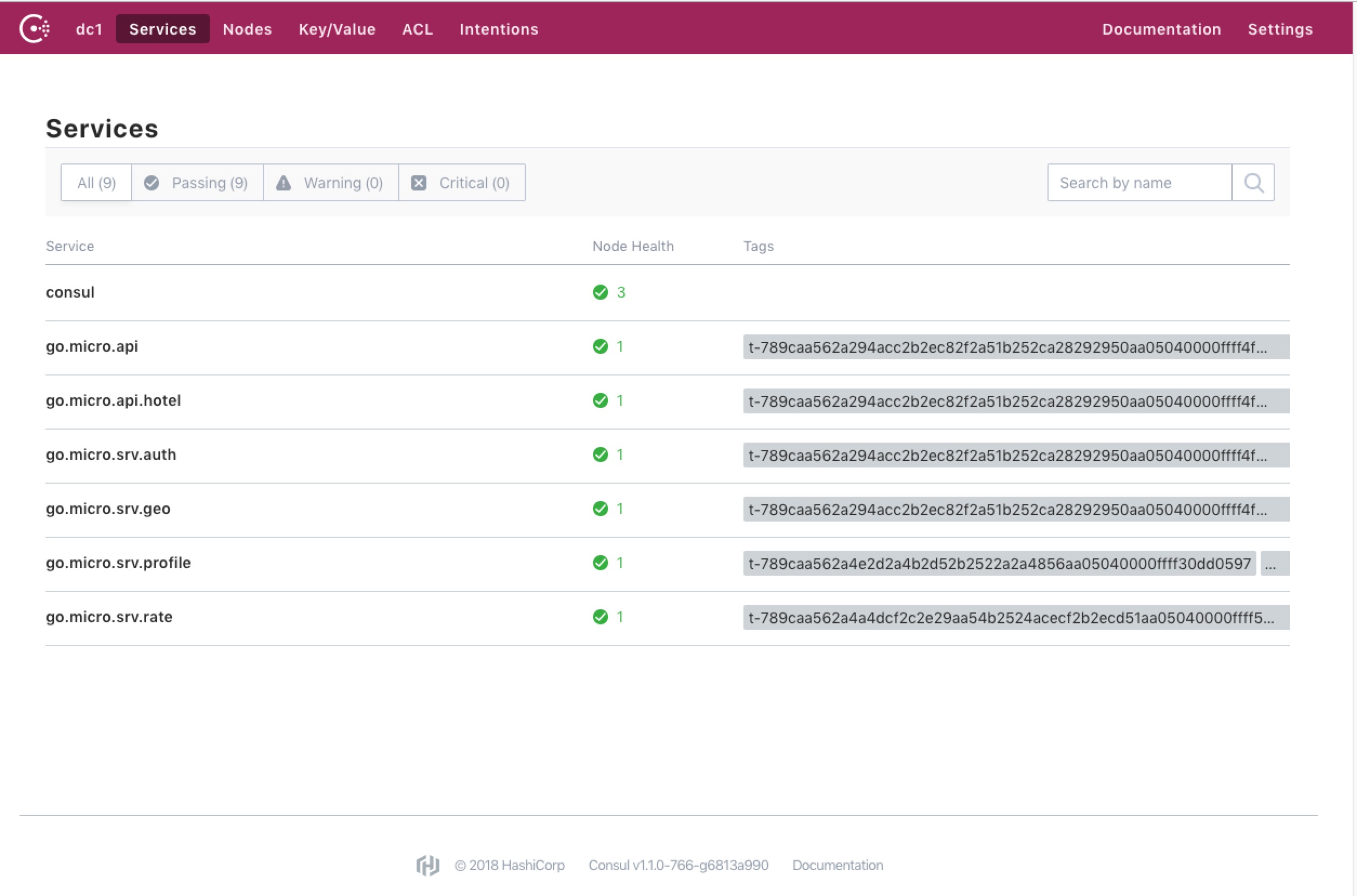Image resolution: width=1357 pixels, height=896 pixels.
Task: Open the go.micro.srv.geo service
Action: [108, 509]
